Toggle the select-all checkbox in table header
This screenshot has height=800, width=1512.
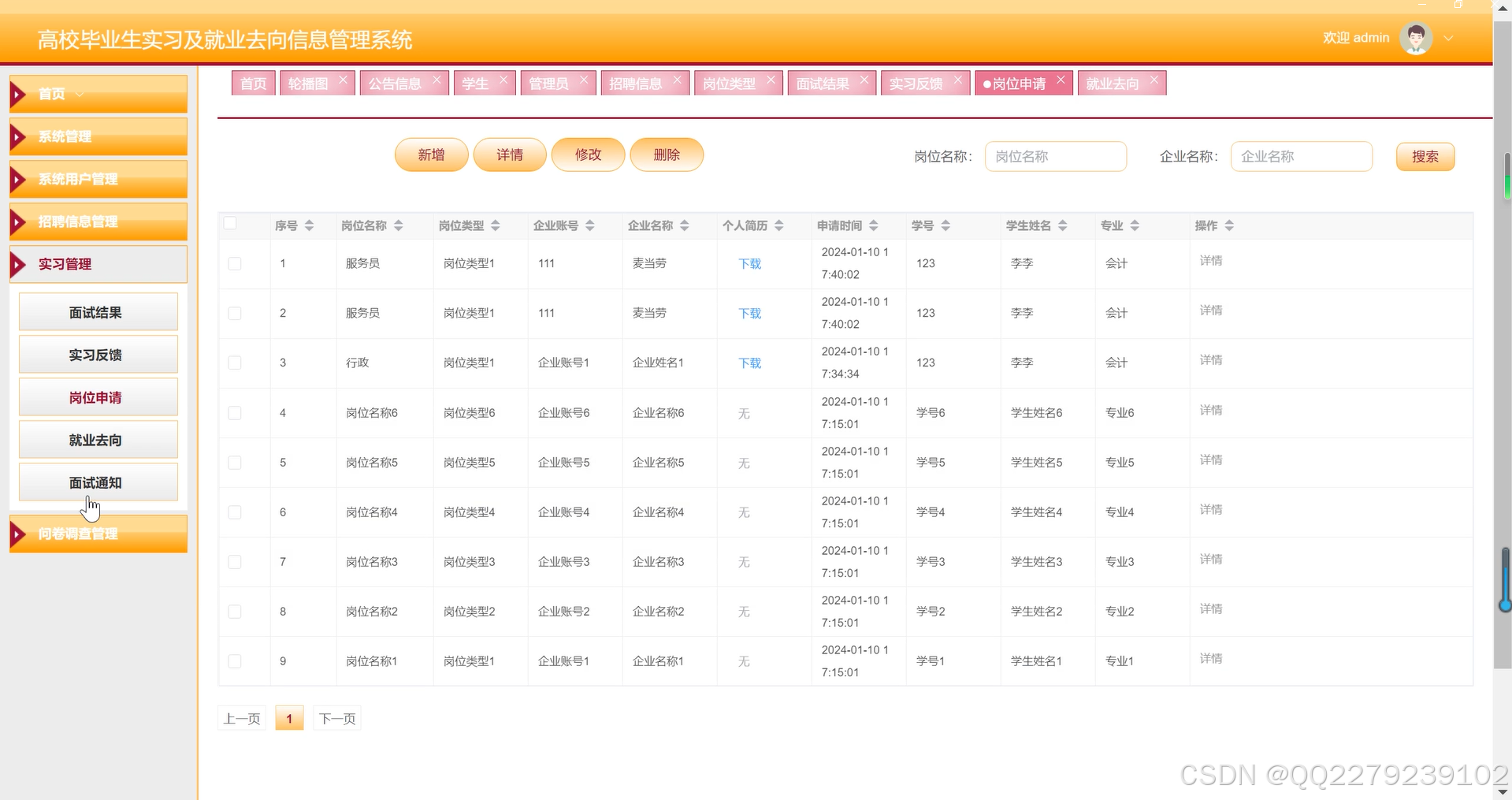tap(230, 223)
